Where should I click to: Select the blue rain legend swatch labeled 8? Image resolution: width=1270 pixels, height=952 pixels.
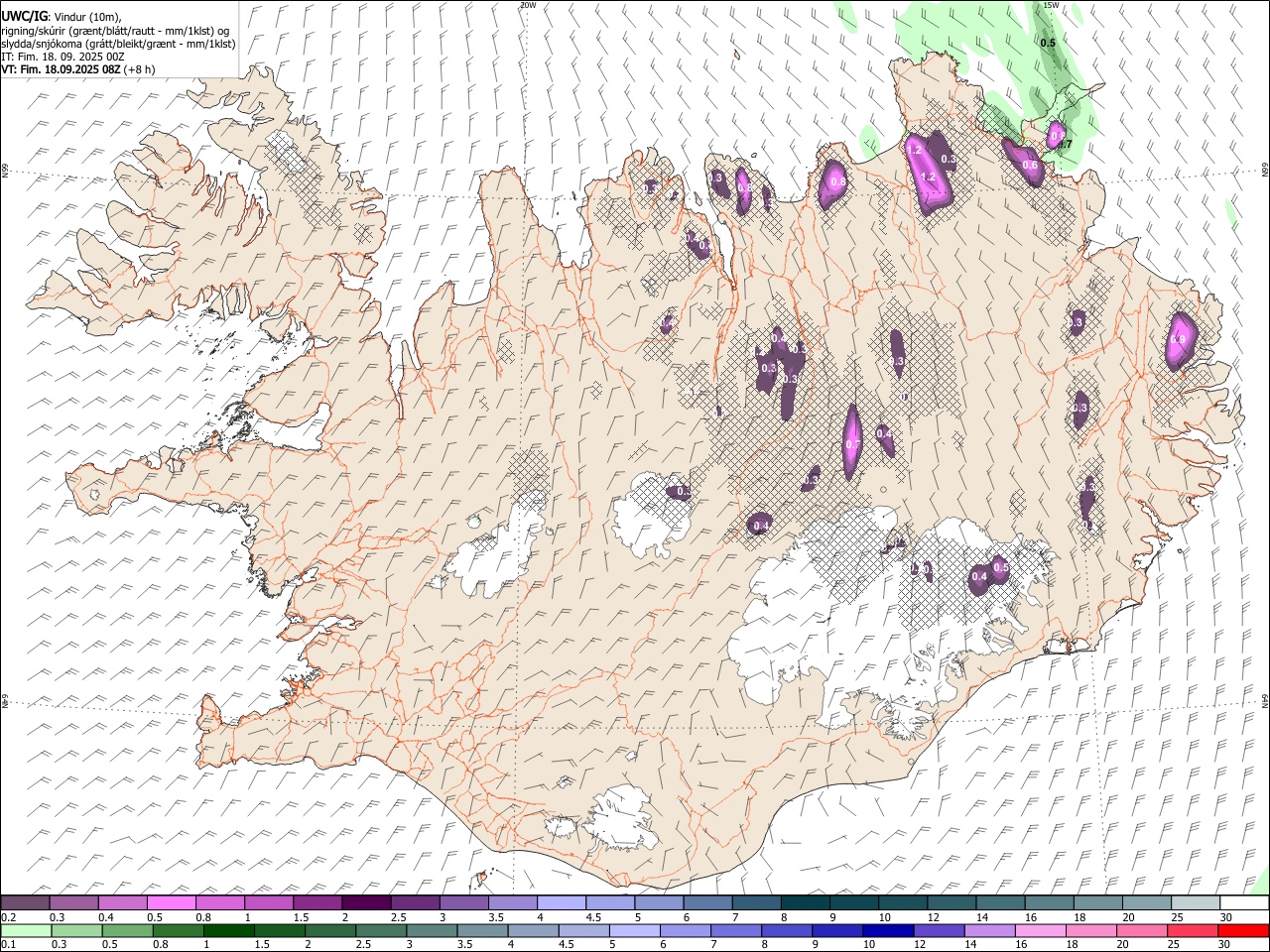click(x=786, y=930)
